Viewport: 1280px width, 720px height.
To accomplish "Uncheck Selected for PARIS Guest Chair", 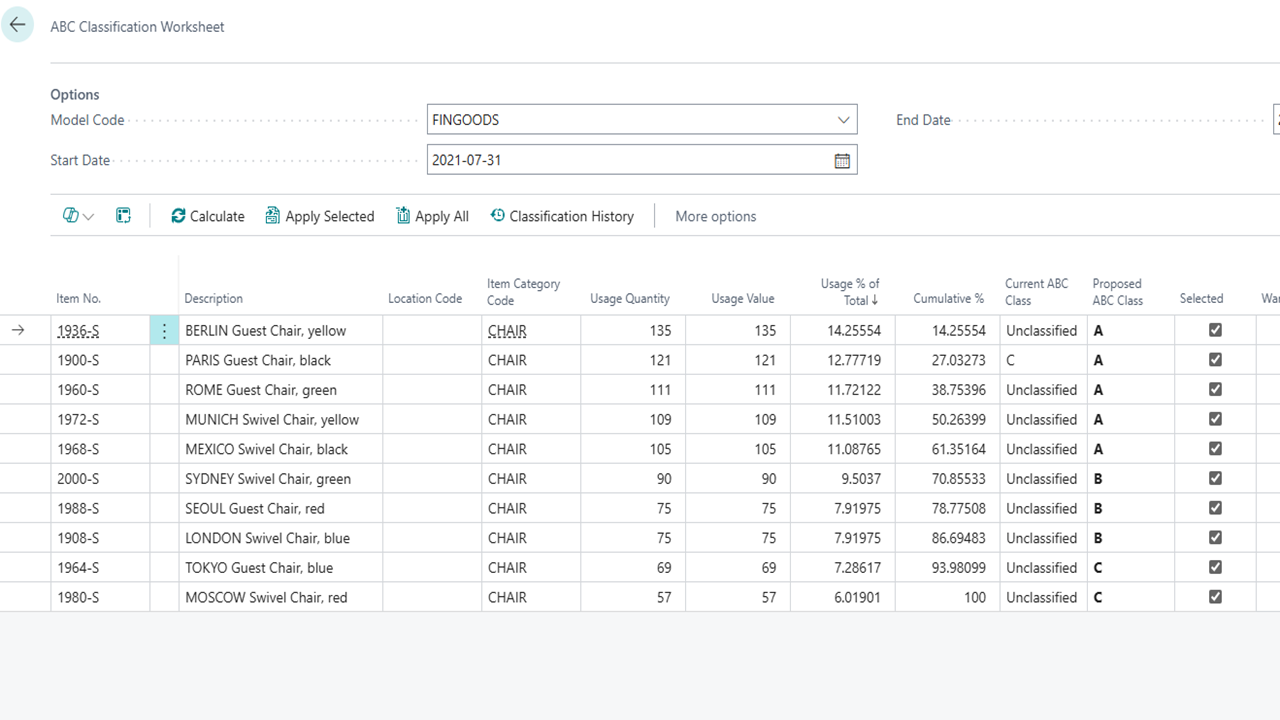I will pyautogui.click(x=1215, y=360).
